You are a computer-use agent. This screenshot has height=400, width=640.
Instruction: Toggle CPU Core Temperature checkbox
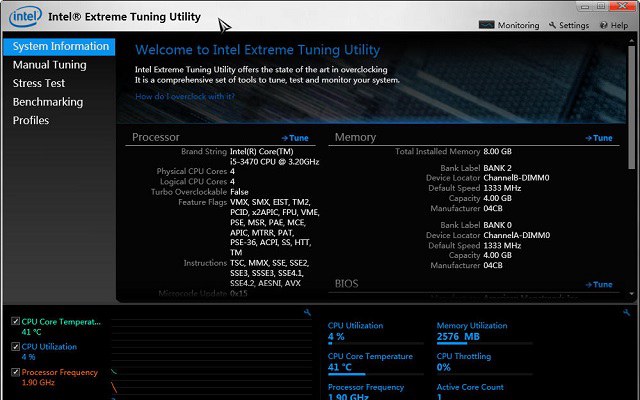pos(16,321)
